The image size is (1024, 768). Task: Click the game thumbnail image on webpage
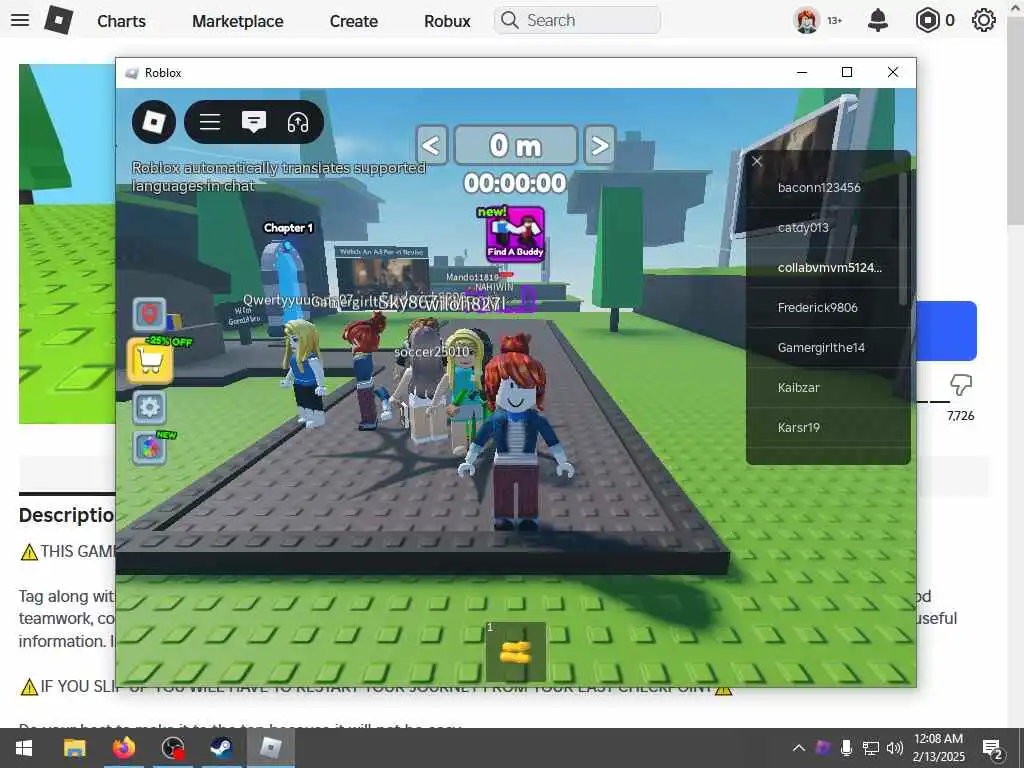[x=67, y=244]
